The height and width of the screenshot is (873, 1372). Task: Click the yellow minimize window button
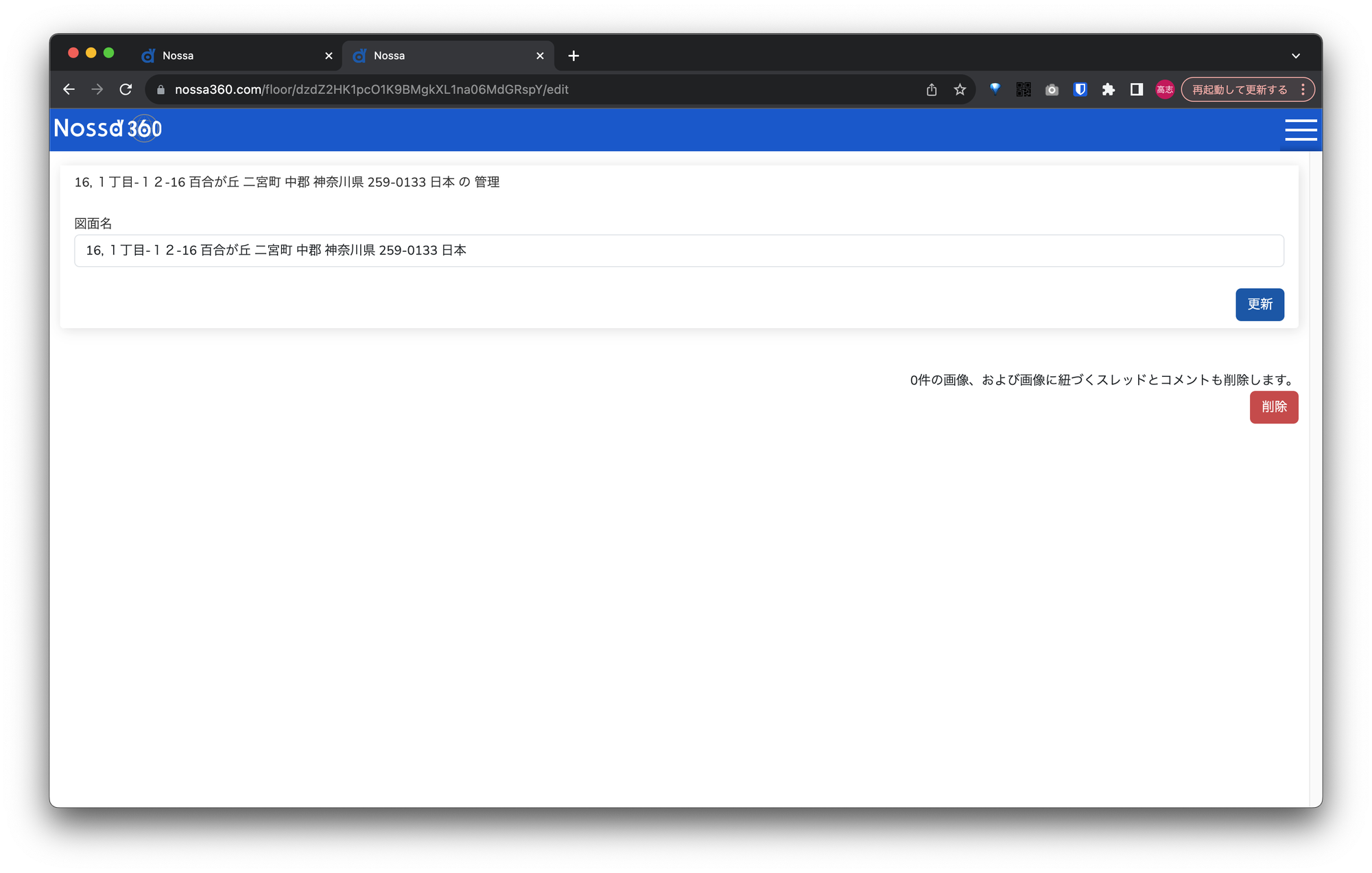pos(91,53)
